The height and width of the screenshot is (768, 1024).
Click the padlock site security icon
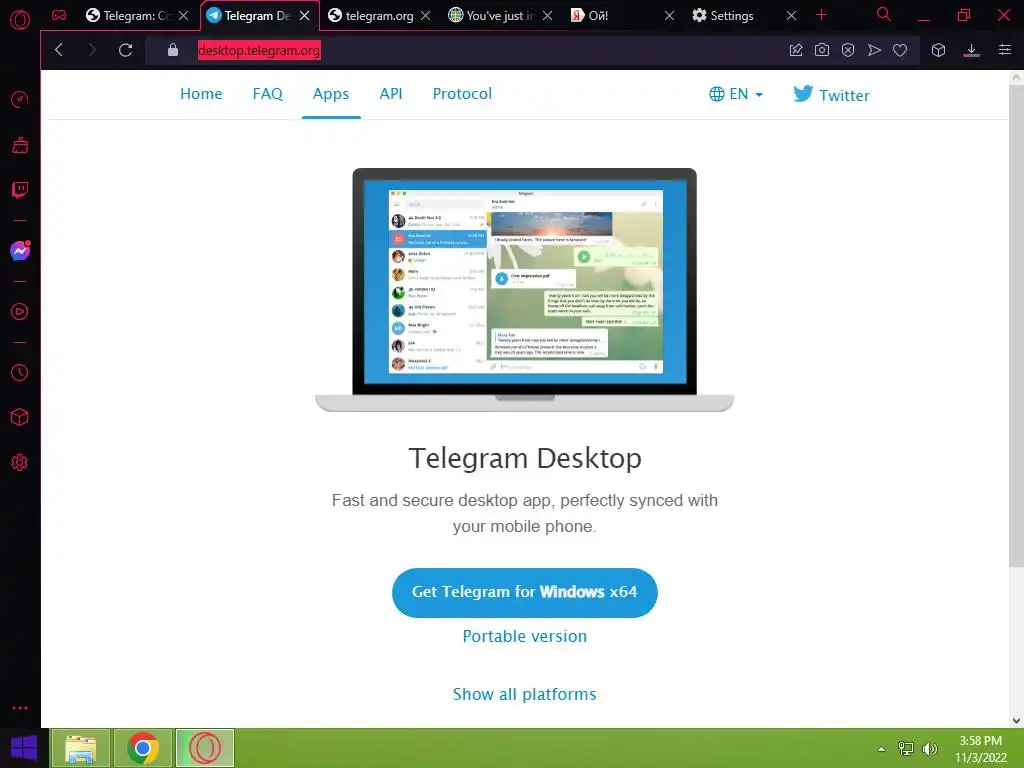pos(172,50)
